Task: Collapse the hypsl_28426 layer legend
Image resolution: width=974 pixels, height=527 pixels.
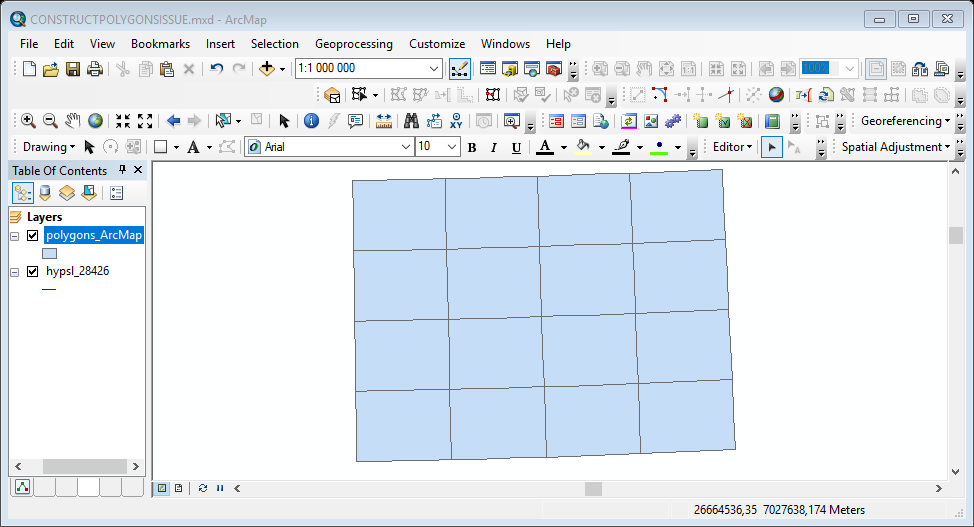Action: pos(14,272)
